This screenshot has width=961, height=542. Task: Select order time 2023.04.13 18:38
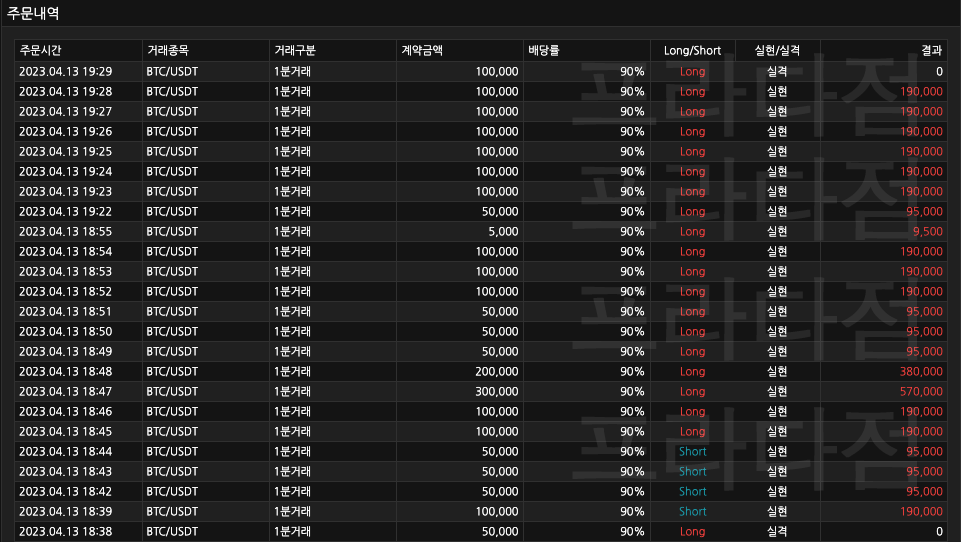(66, 532)
